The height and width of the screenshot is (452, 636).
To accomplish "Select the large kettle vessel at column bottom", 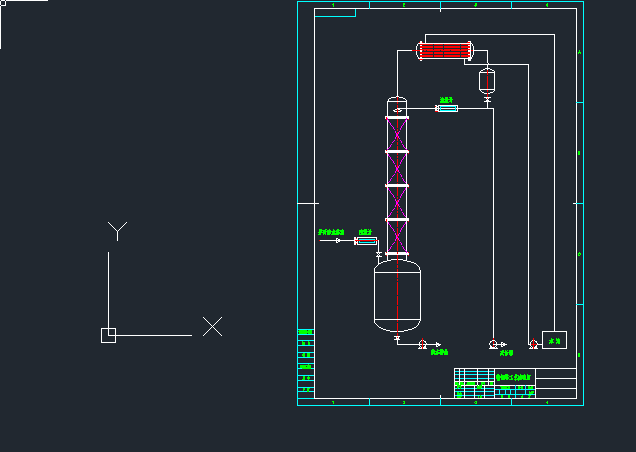I will pyautogui.click(x=397, y=295).
